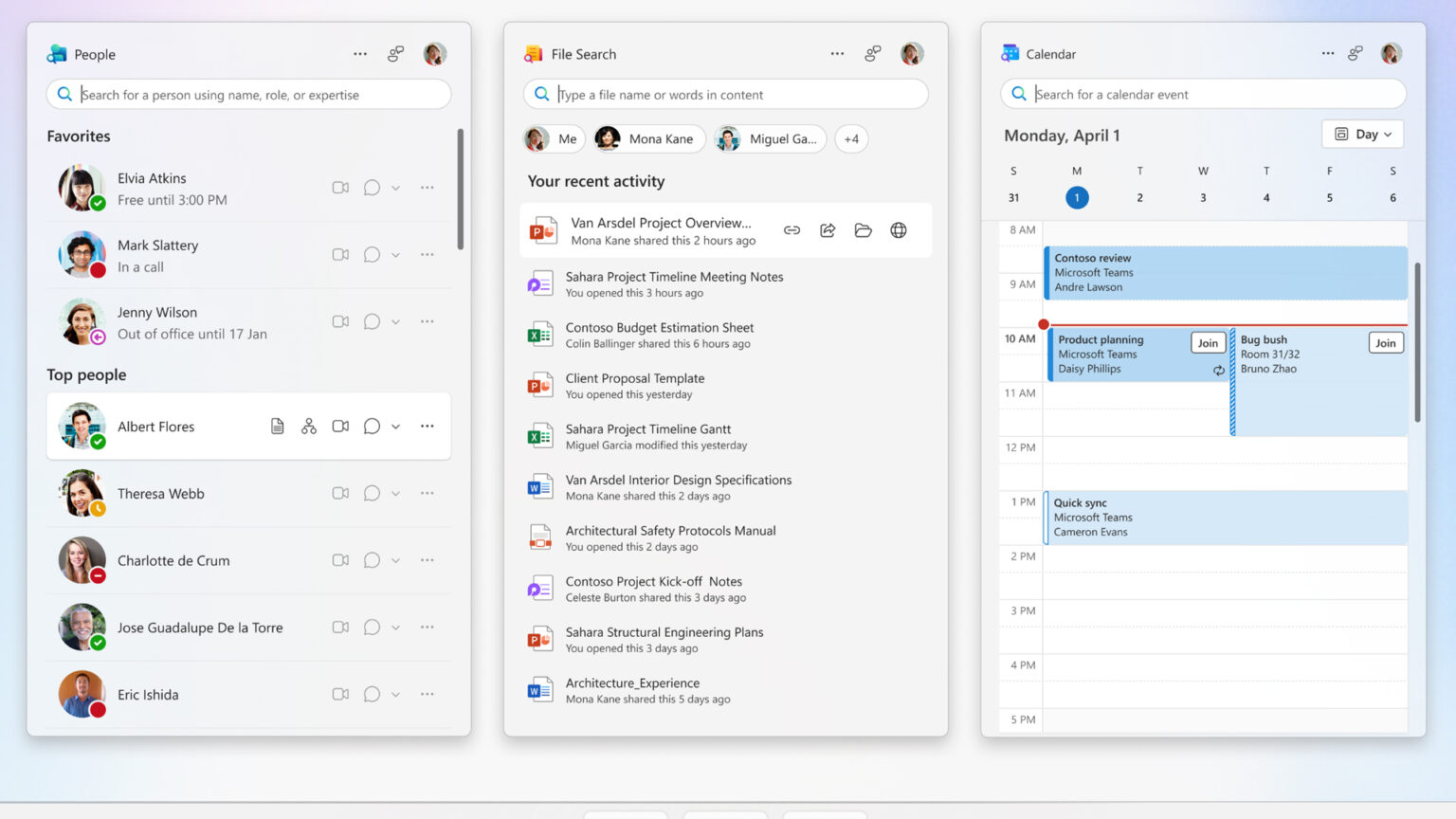This screenshot has width=1456, height=819.
Task: Share Van Arsdel Project Overview file
Action: (828, 230)
